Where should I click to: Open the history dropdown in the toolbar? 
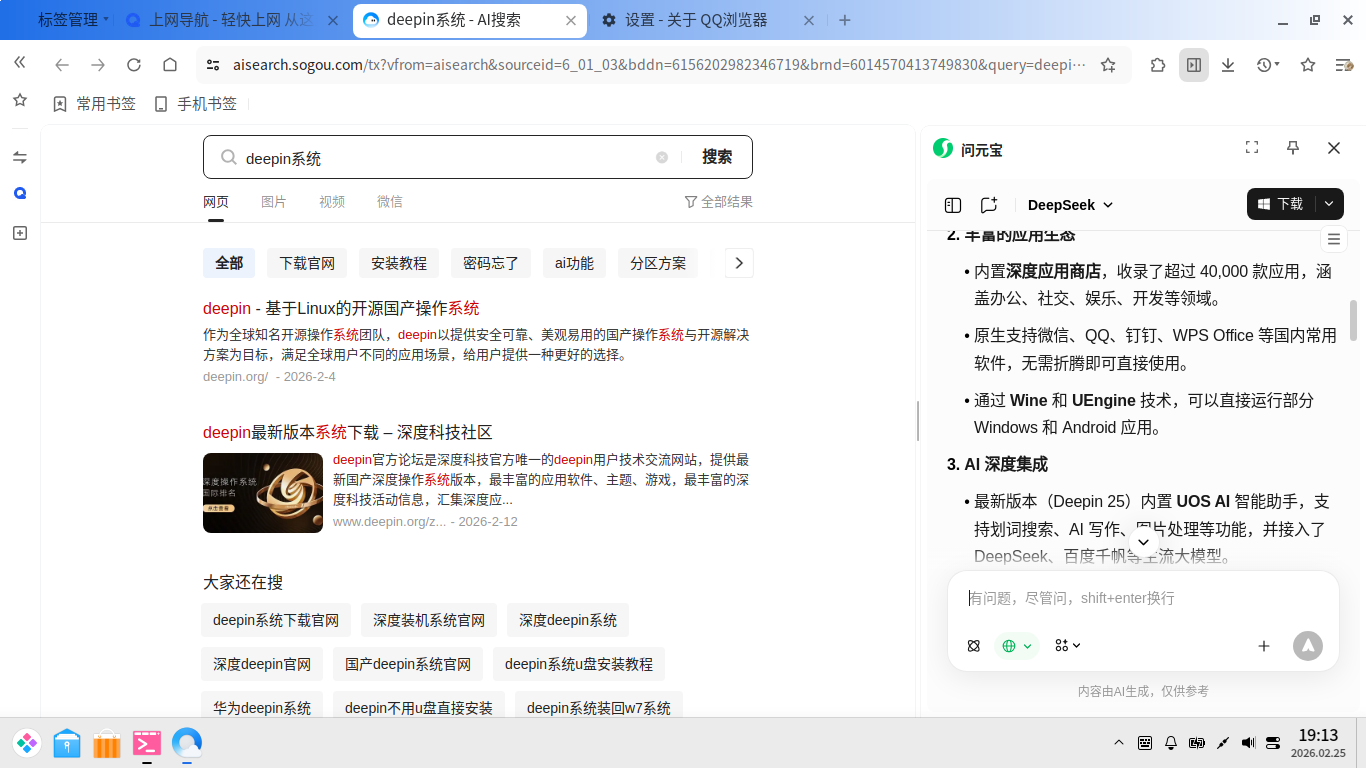click(1268, 65)
